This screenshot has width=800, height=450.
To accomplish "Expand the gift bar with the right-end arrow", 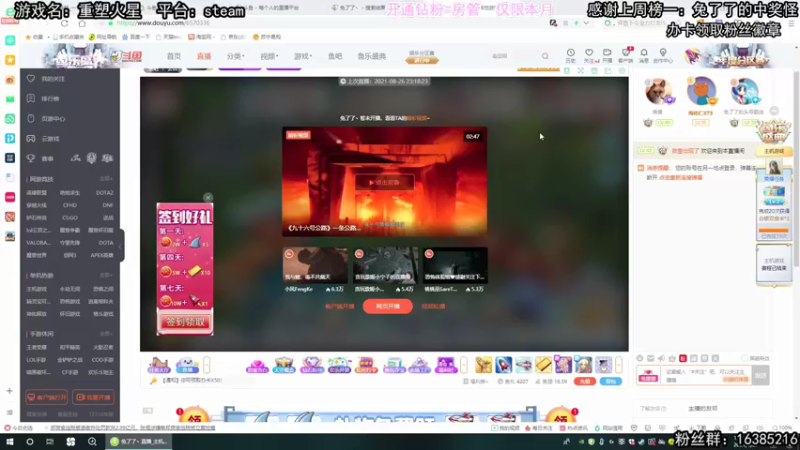I will (619, 365).
